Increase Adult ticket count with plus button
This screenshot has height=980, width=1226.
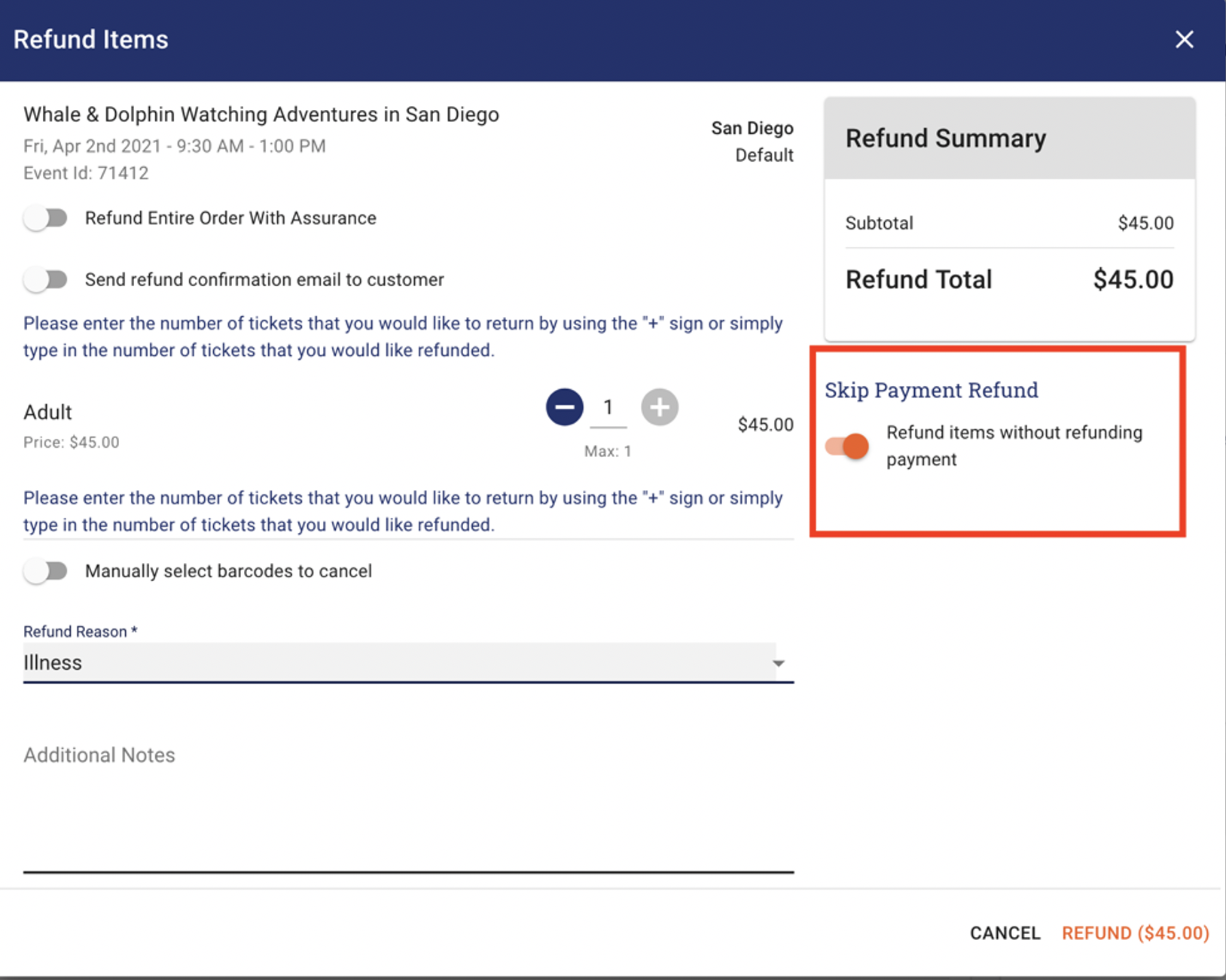click(x=660, y=407)
